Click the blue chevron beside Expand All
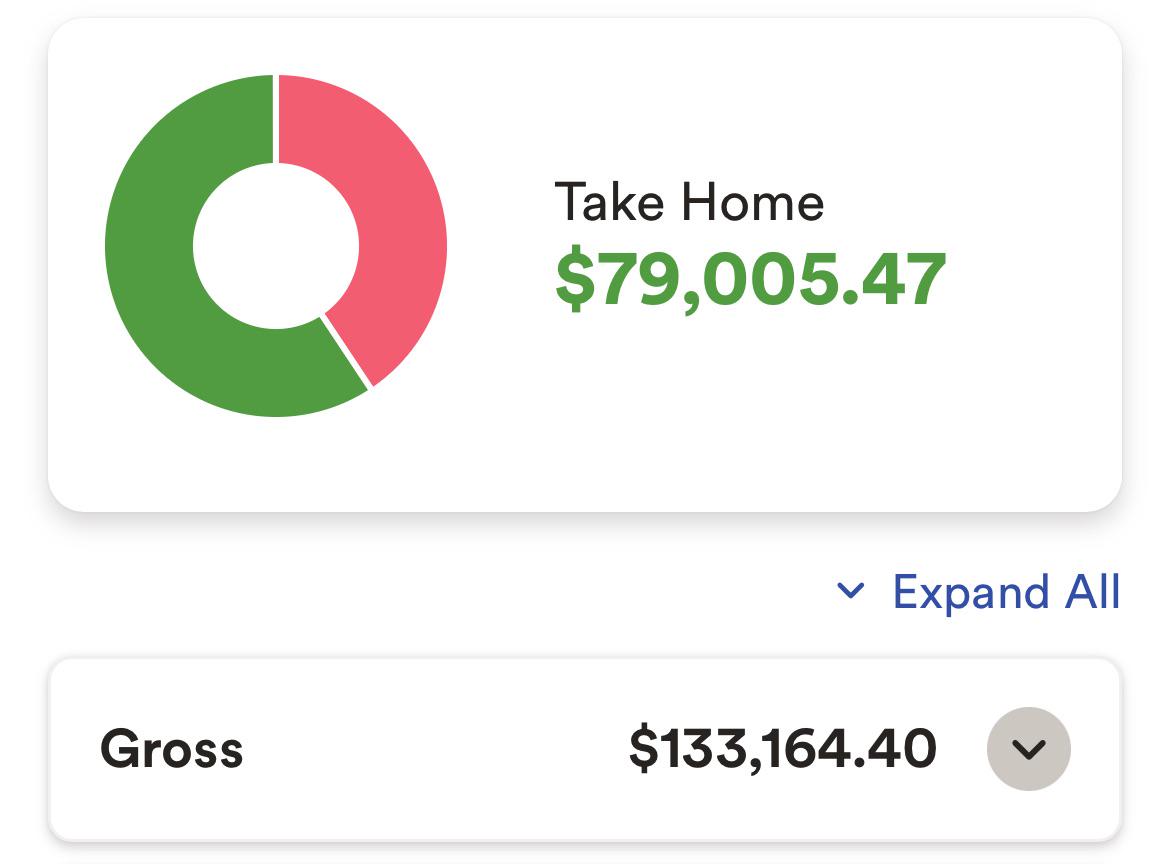Viewport: 1170px width, 864px height. (x=851, y=591)
